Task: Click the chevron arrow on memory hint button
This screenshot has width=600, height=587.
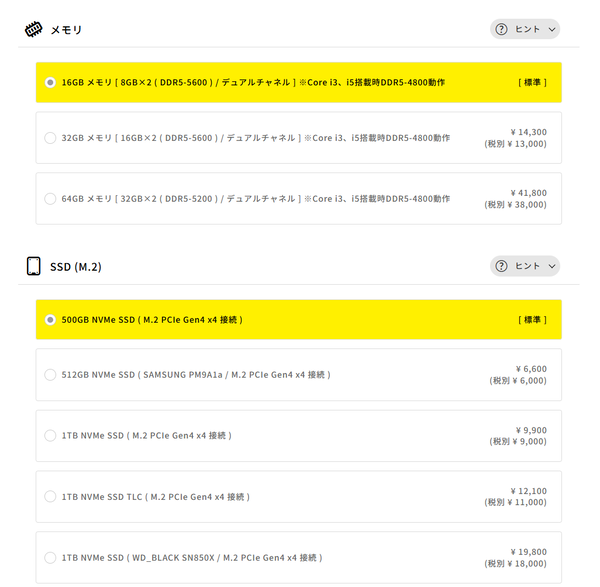Action: pyautogui.click(x=551, y=29)
